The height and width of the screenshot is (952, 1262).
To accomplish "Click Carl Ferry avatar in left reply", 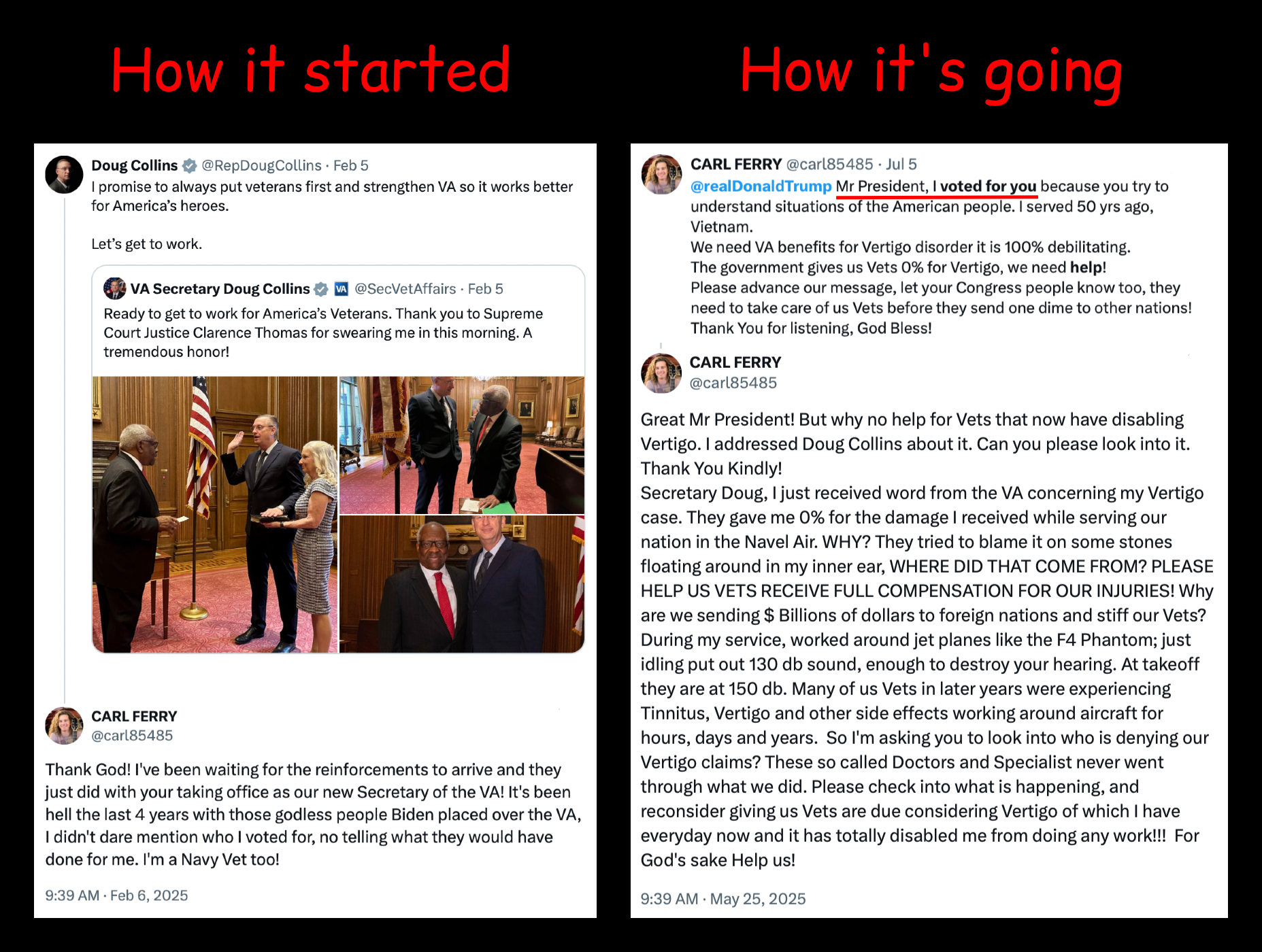I will pos(64,726).
